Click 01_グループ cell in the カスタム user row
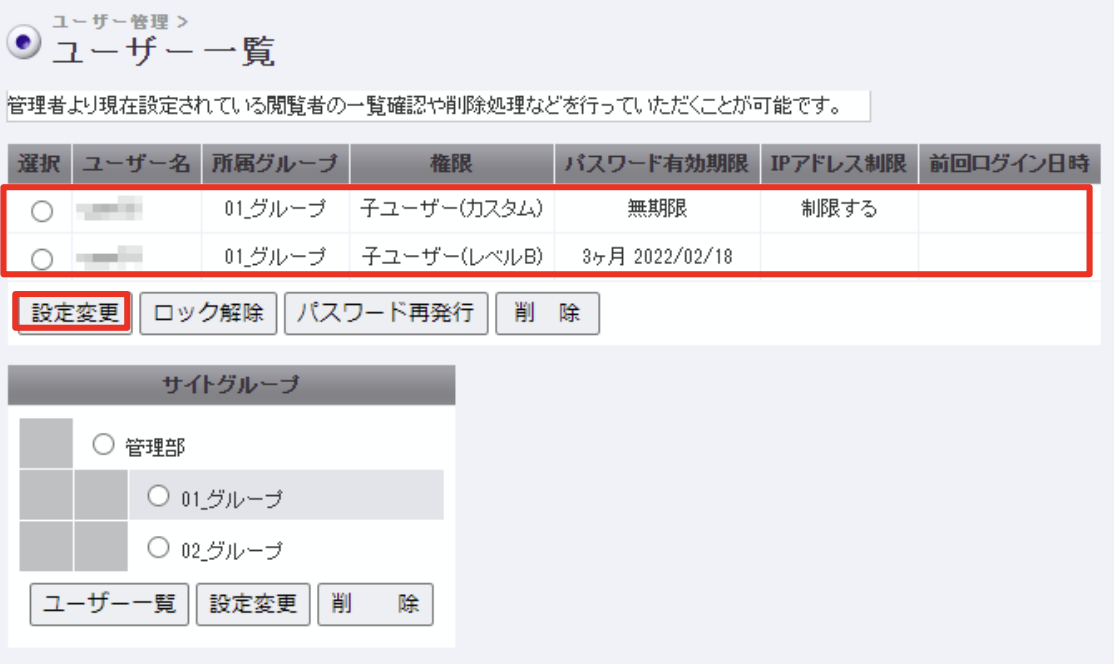Screen dimensions: 1114x664 tap(276, 209)
